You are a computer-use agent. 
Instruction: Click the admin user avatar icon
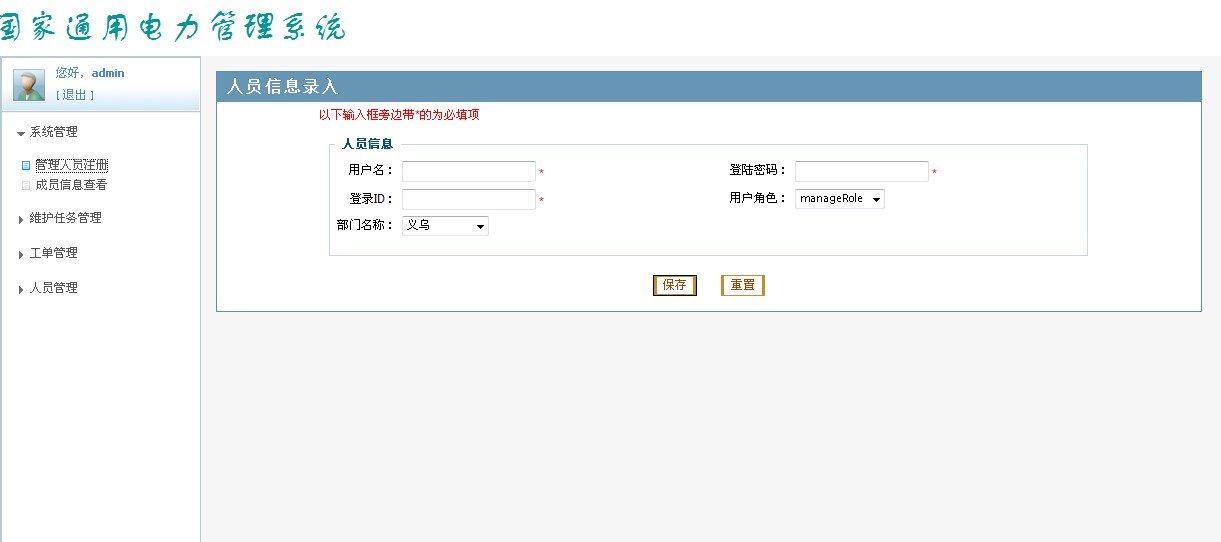29,86
